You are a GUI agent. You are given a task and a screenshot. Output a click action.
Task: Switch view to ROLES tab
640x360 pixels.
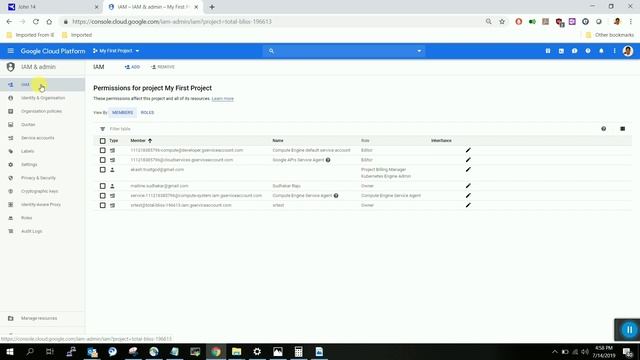147,113
